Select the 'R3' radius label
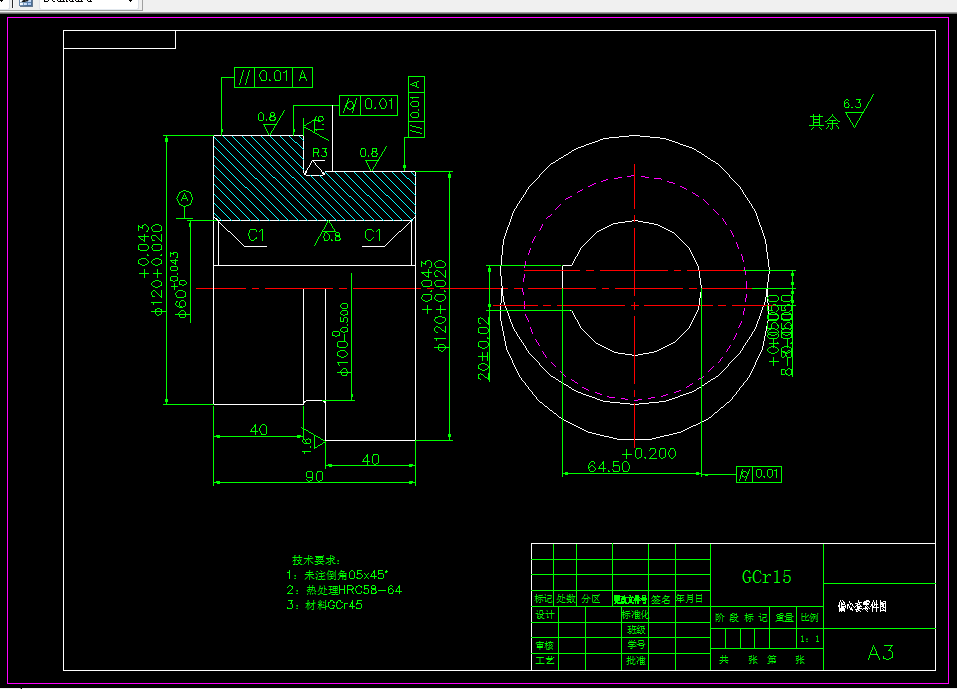957x689 pixels. (320, 153)
